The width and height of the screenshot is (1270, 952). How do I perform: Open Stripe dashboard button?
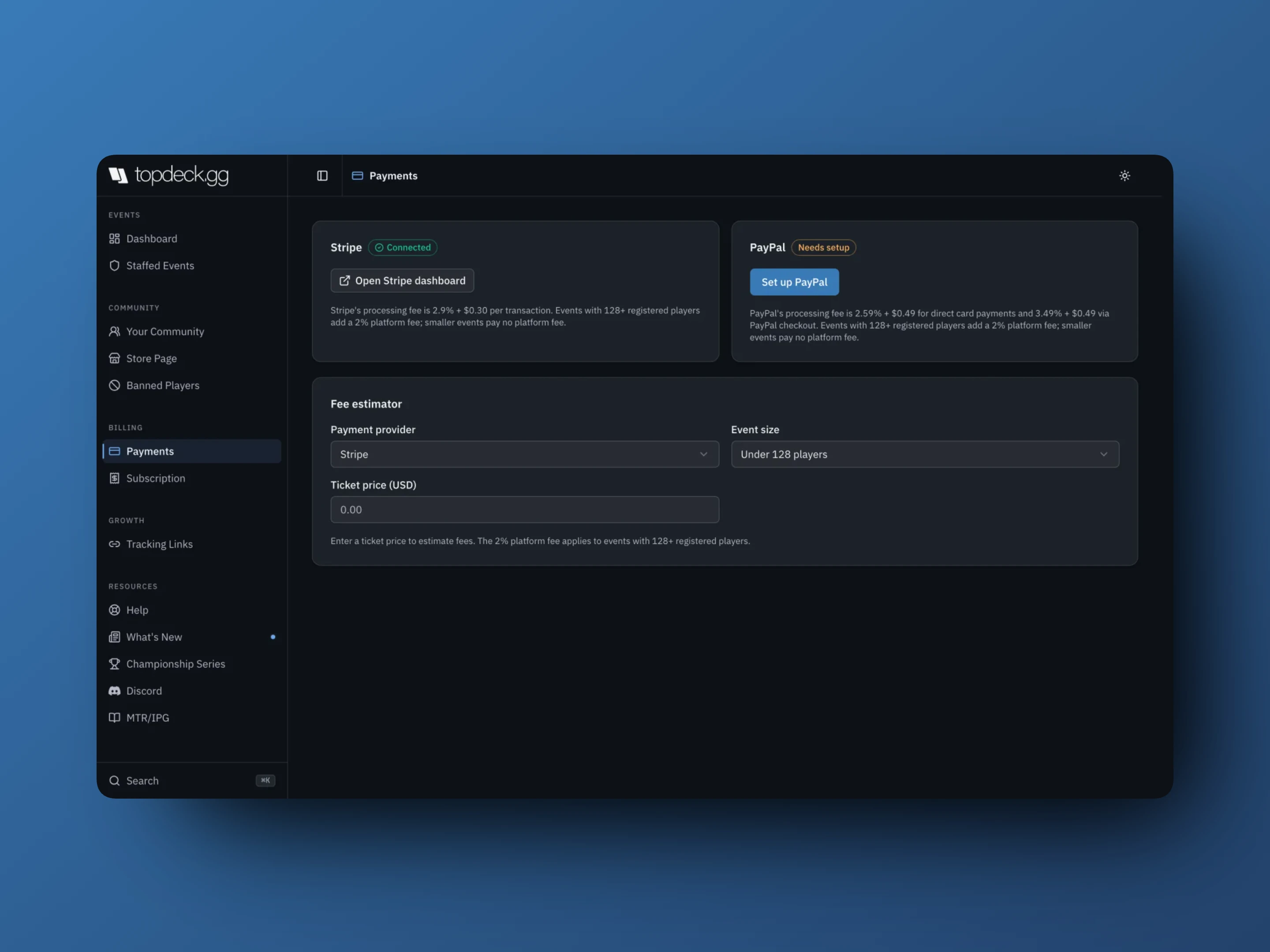tap(402, 281)
